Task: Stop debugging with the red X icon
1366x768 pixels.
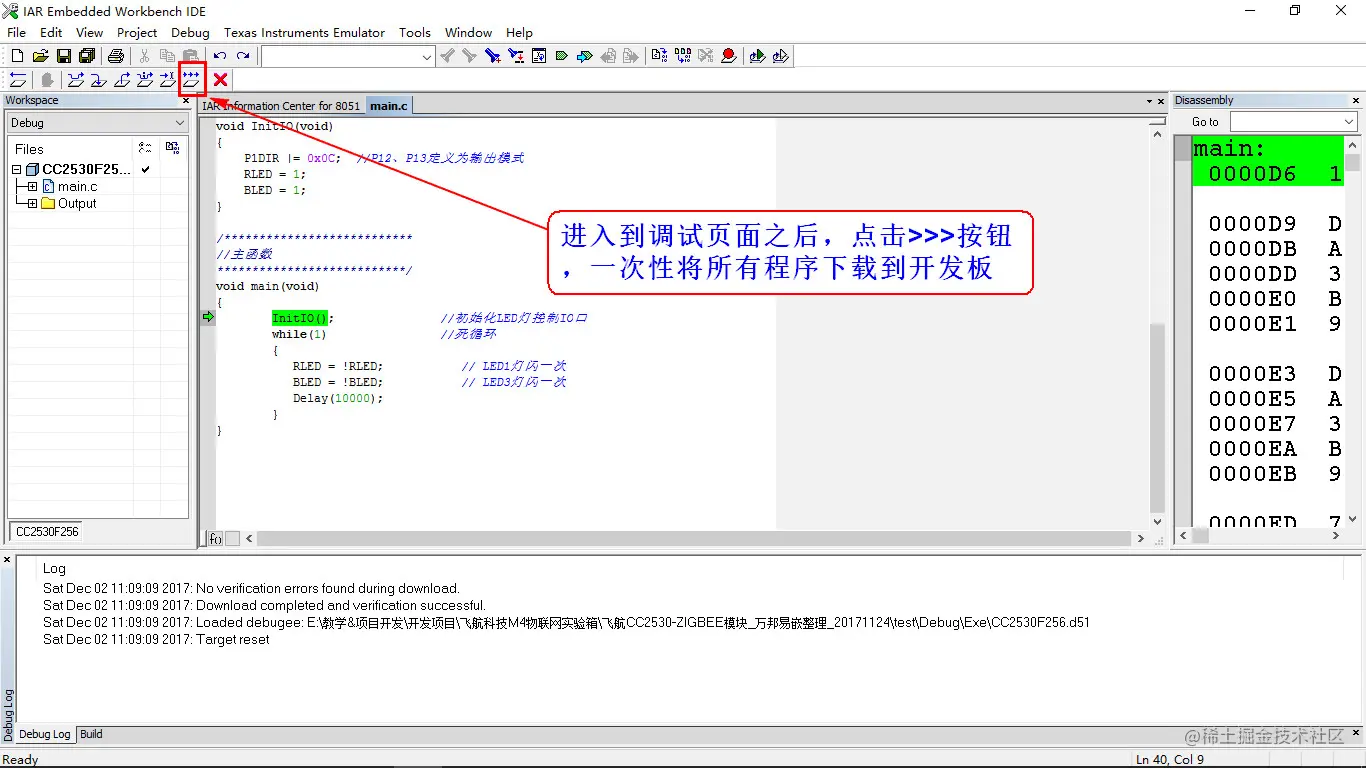Action: pos(220,80)
